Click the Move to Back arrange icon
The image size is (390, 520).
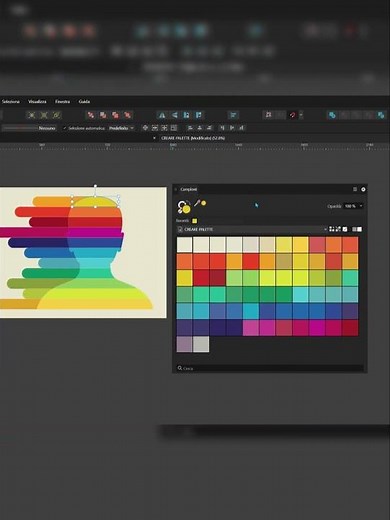pyautogui.click(x=91, y=115)
